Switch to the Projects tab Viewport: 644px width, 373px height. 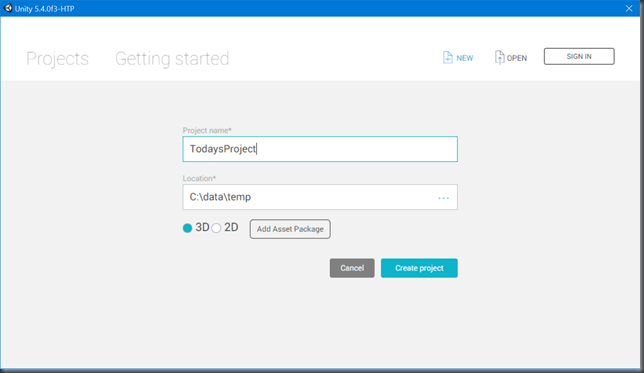[58, 59]
